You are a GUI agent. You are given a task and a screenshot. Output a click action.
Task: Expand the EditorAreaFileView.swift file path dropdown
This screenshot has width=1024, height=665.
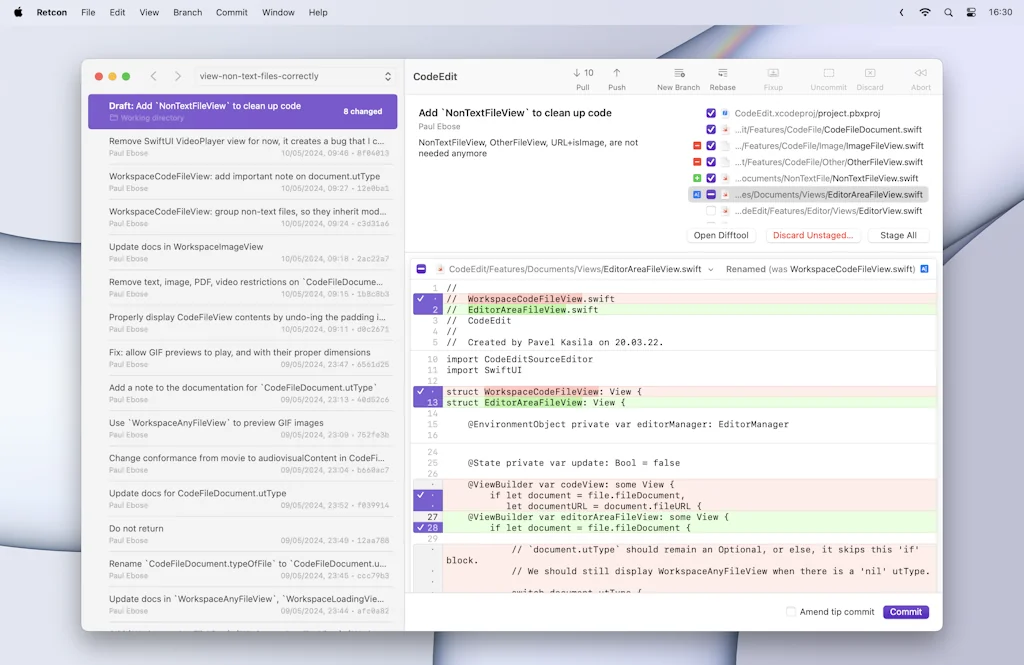click(710, 269)
